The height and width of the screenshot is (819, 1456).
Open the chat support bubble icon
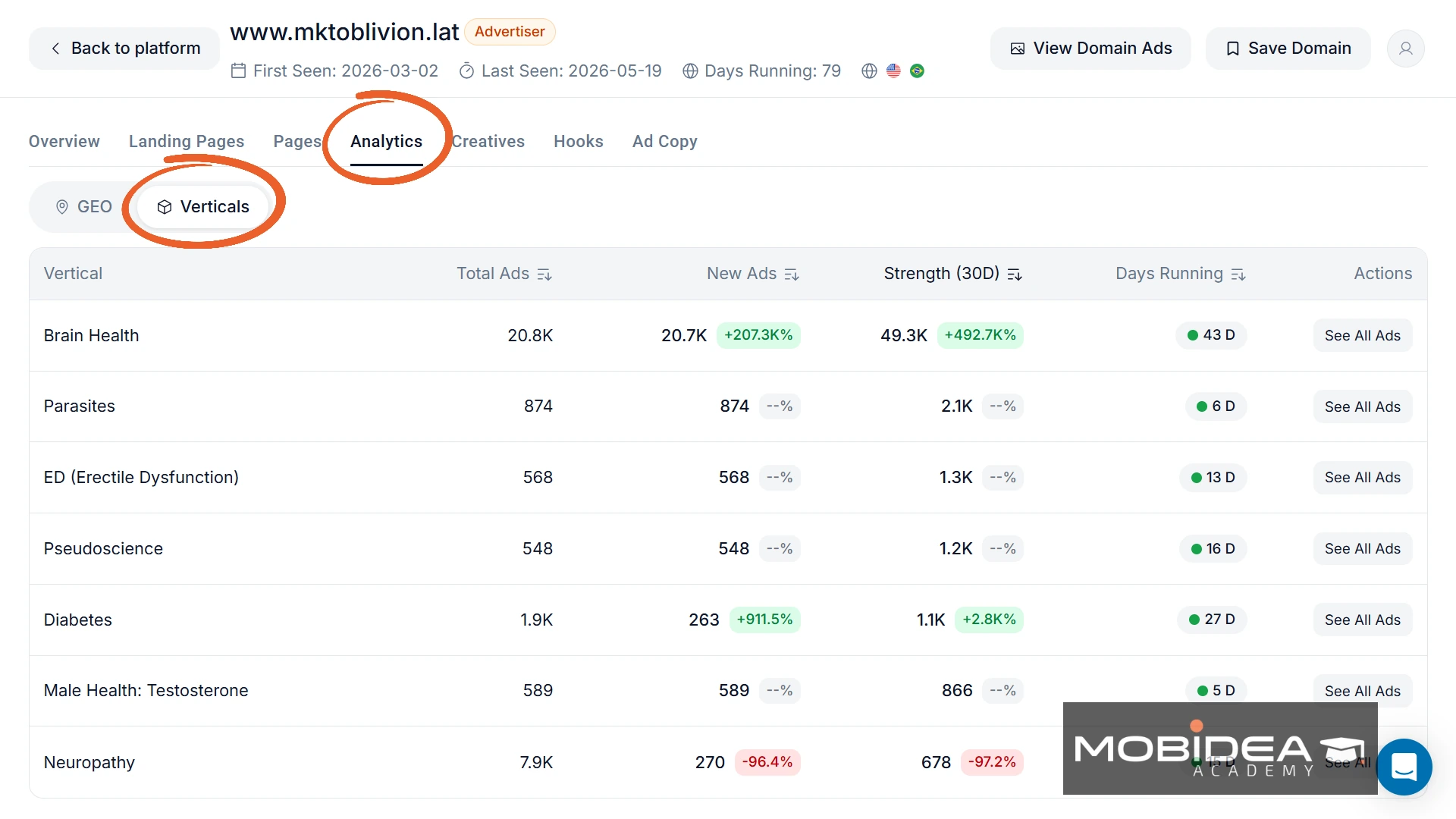(x=1404, y=767)
